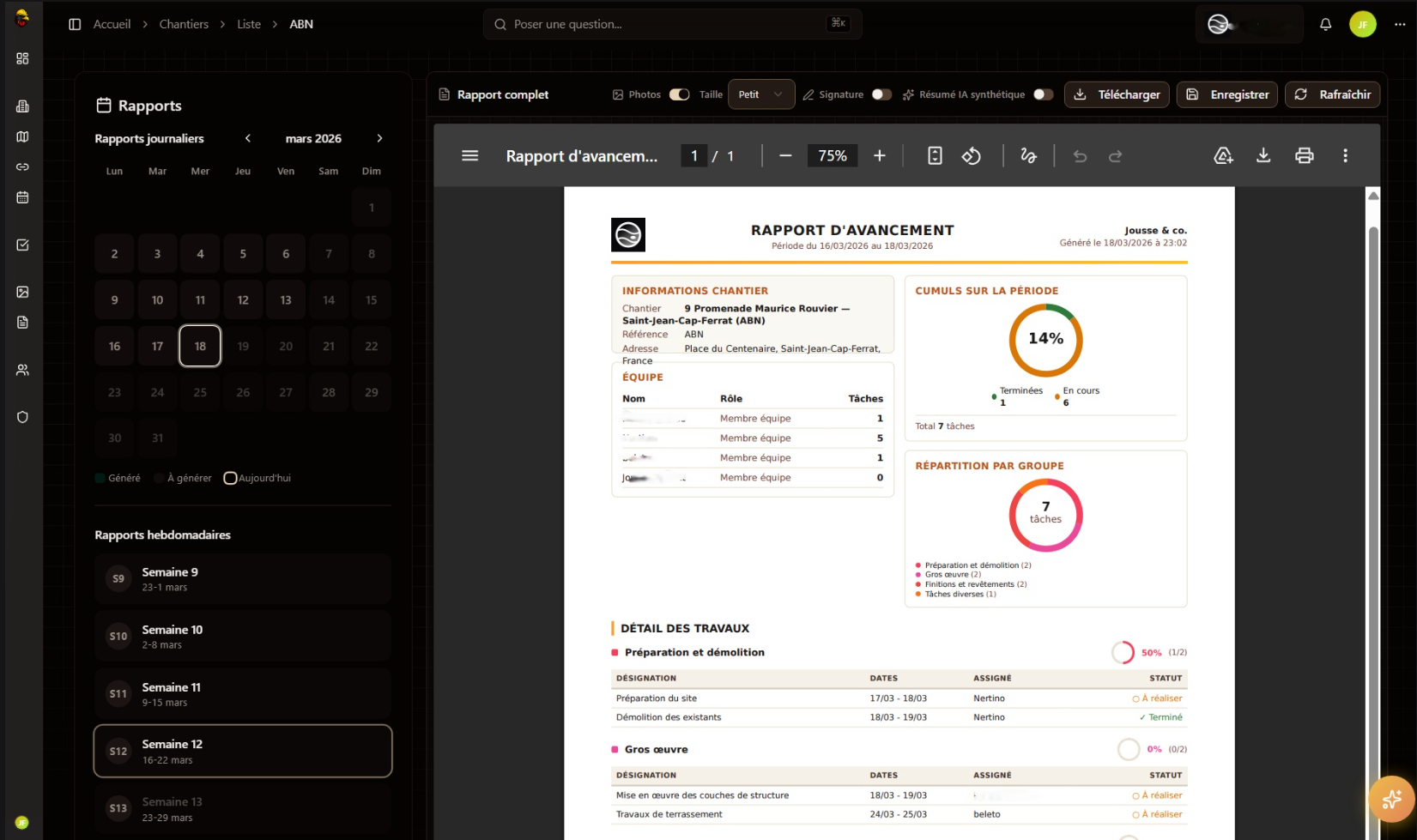Print the report using the printer icon

click(x=1305, y=155)
